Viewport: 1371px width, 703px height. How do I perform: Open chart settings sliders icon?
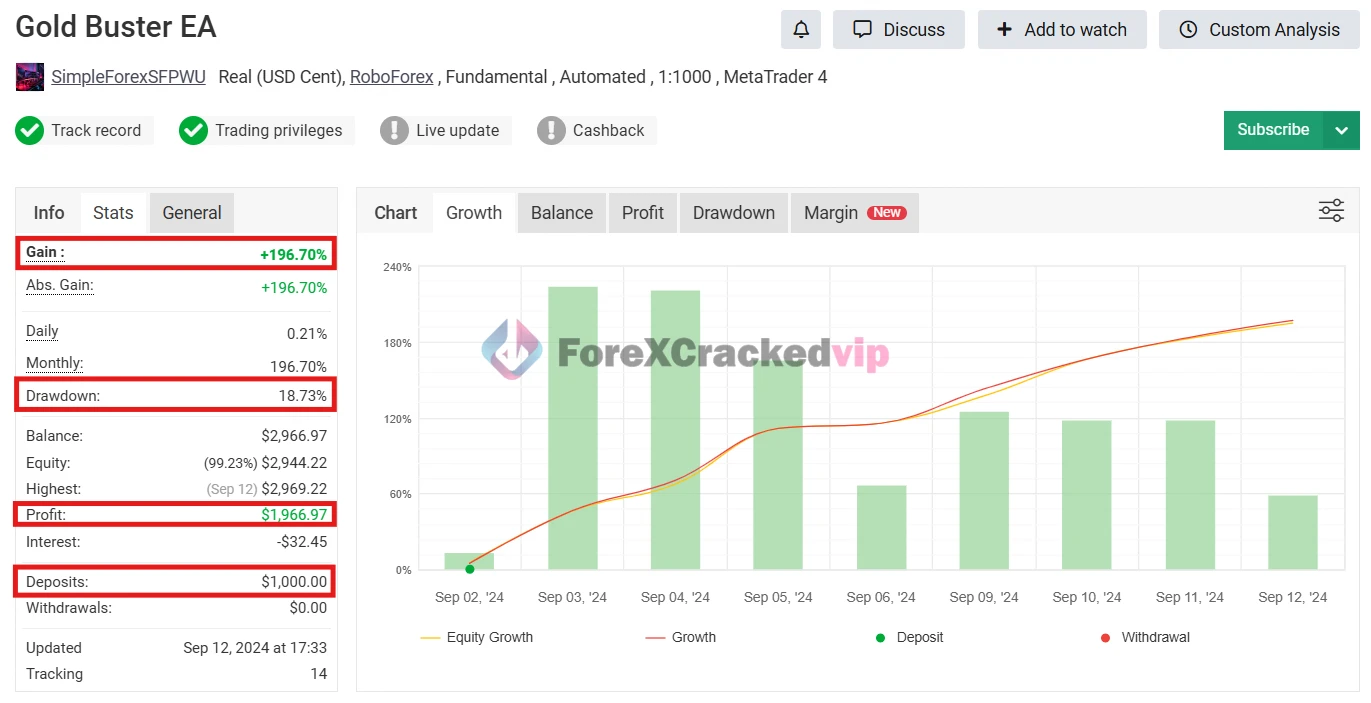(1331, 211)
